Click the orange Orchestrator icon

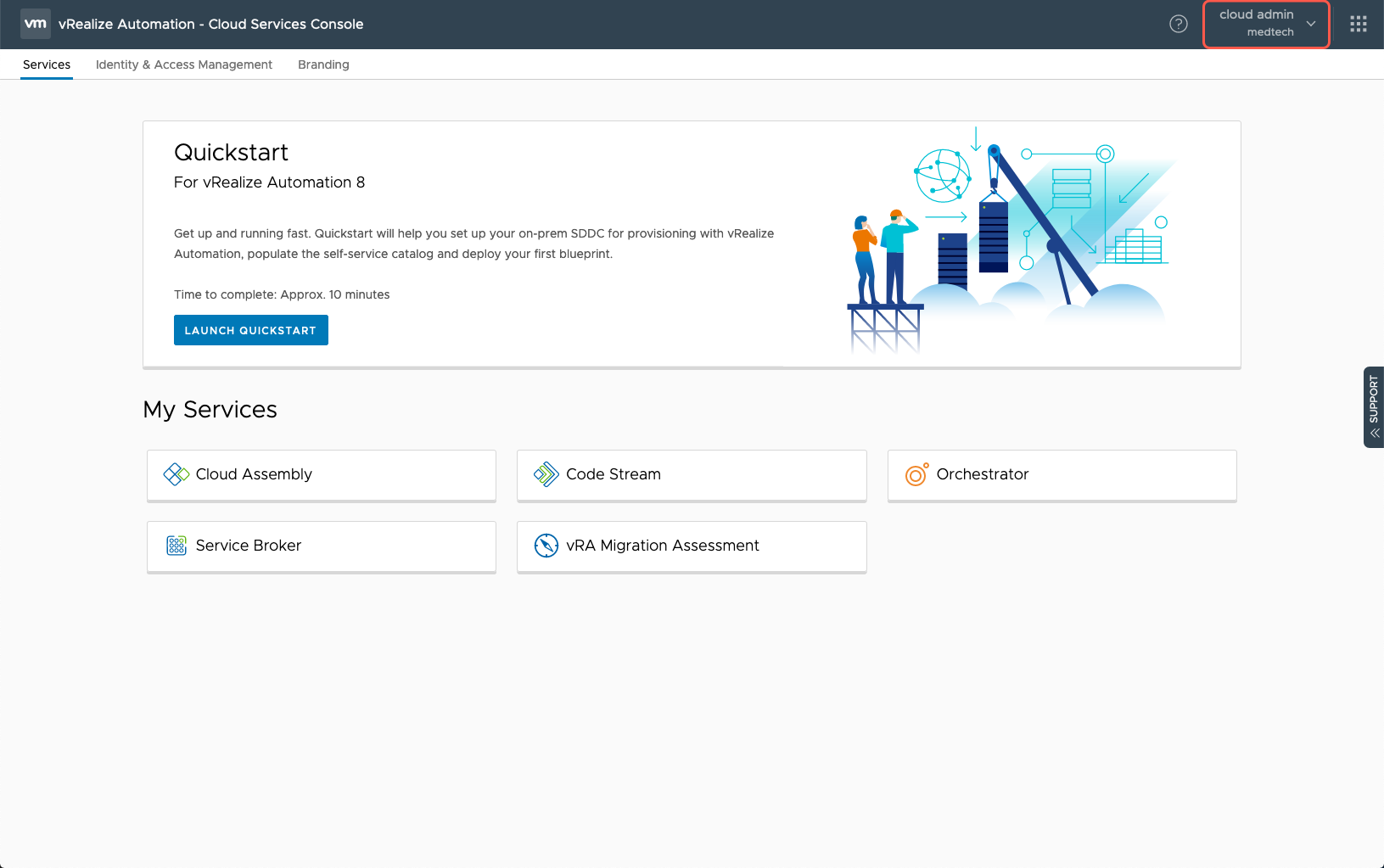tap(916, 474)
